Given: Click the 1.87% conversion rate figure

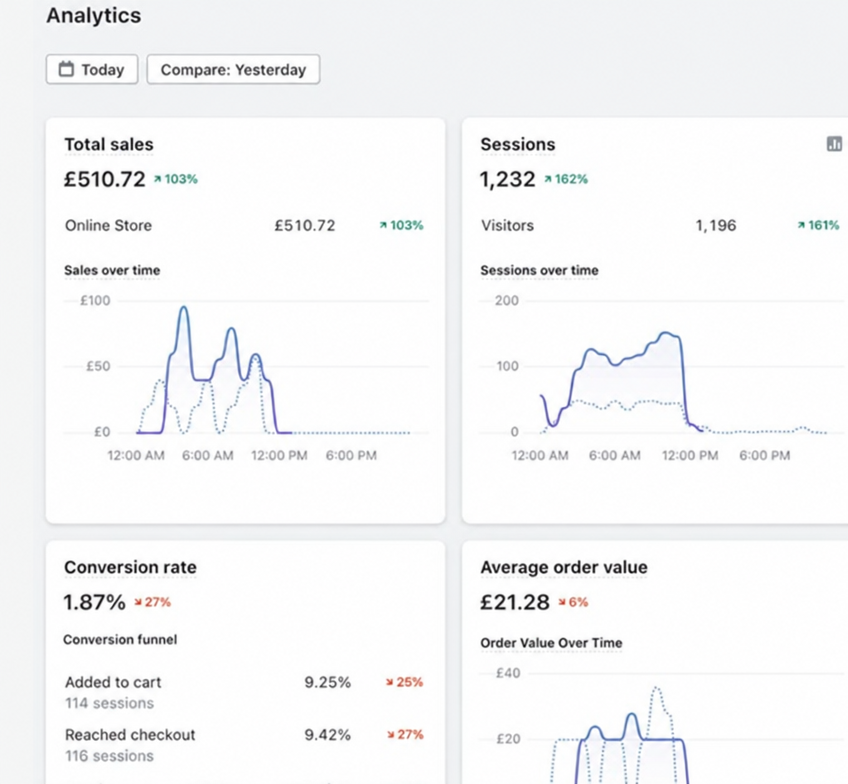Looking at the screenshot, I should point(95,602).
